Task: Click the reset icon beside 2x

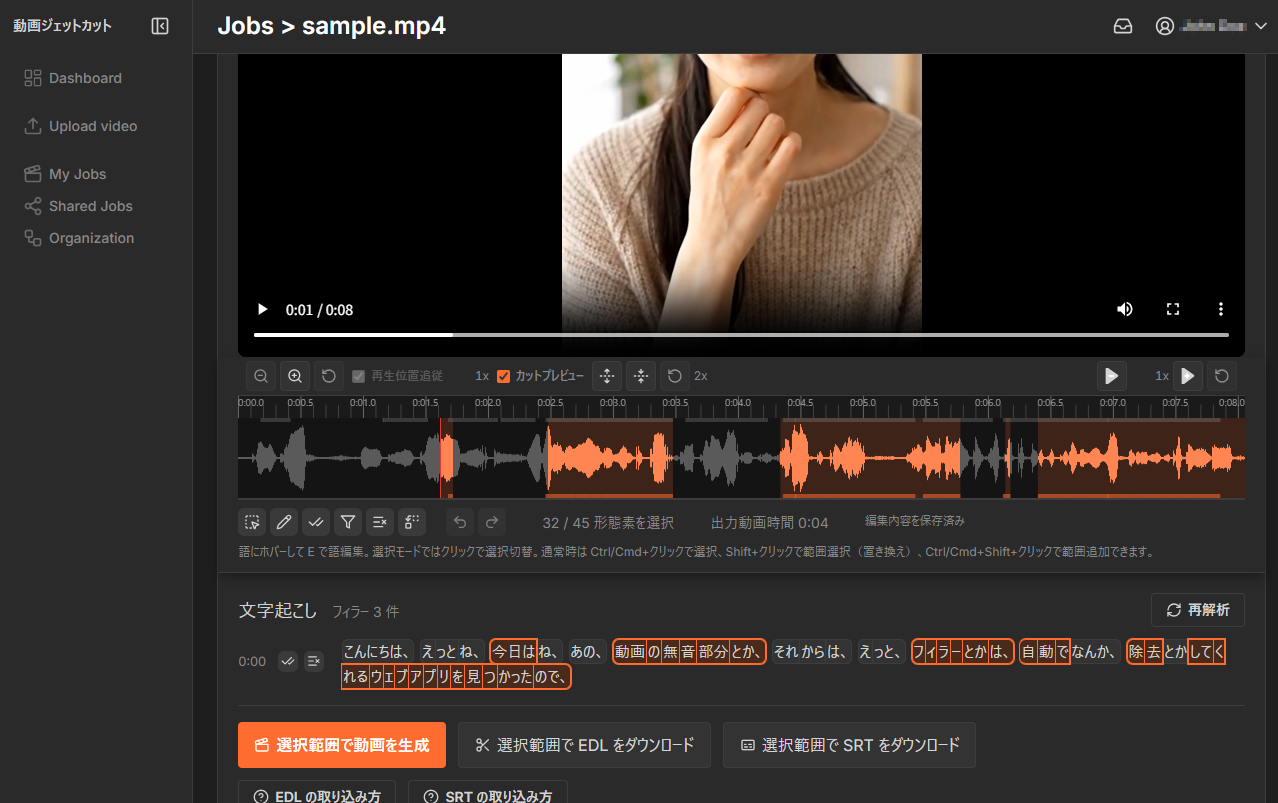Action: point(675,376)
